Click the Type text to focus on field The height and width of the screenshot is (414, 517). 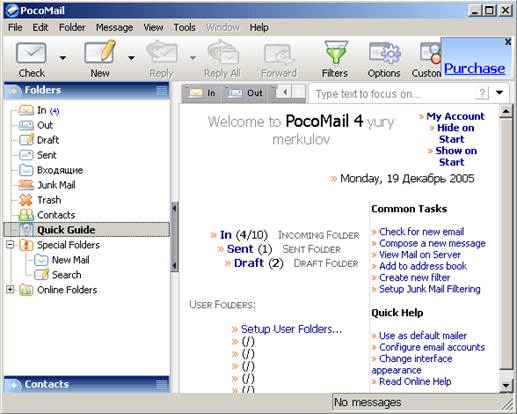pos(394,94)
